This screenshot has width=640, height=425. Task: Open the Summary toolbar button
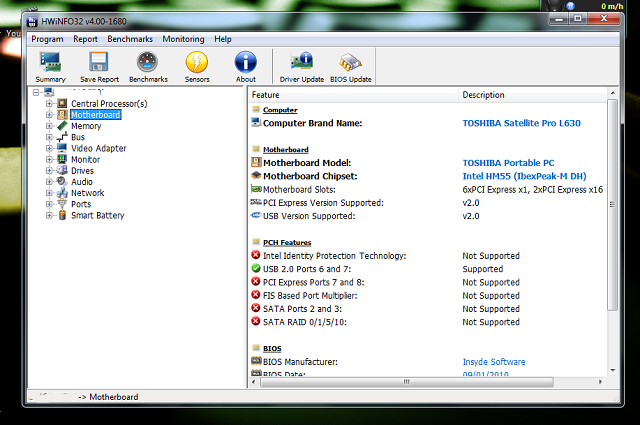tap(50, 67)
